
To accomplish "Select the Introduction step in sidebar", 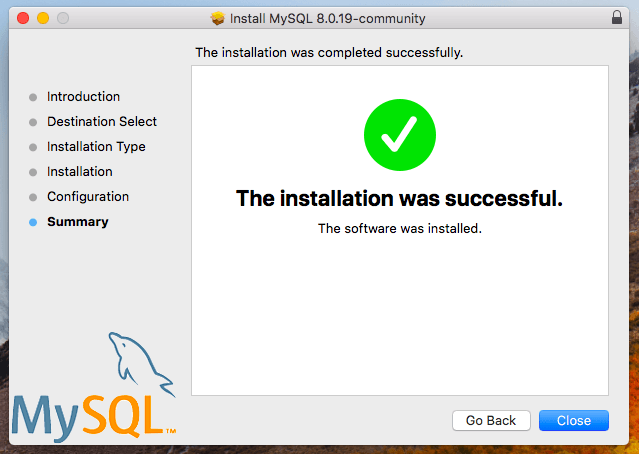I will 83,97.
